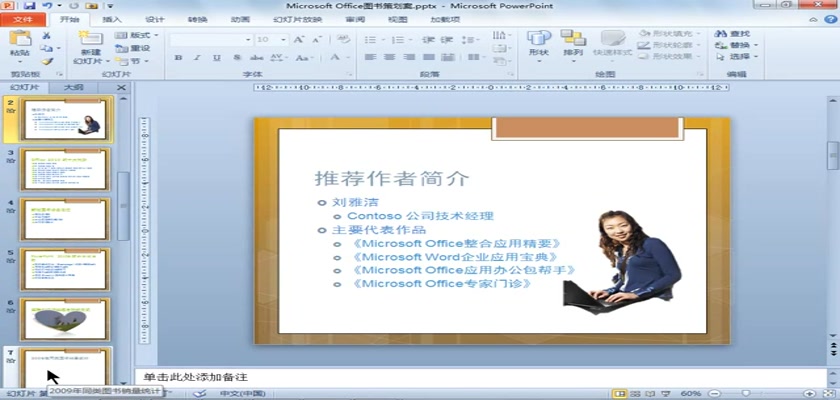Select slide 3 thumbnail
Screen dimensions: 840x400
pyautogui.click(x=65, y=169)
